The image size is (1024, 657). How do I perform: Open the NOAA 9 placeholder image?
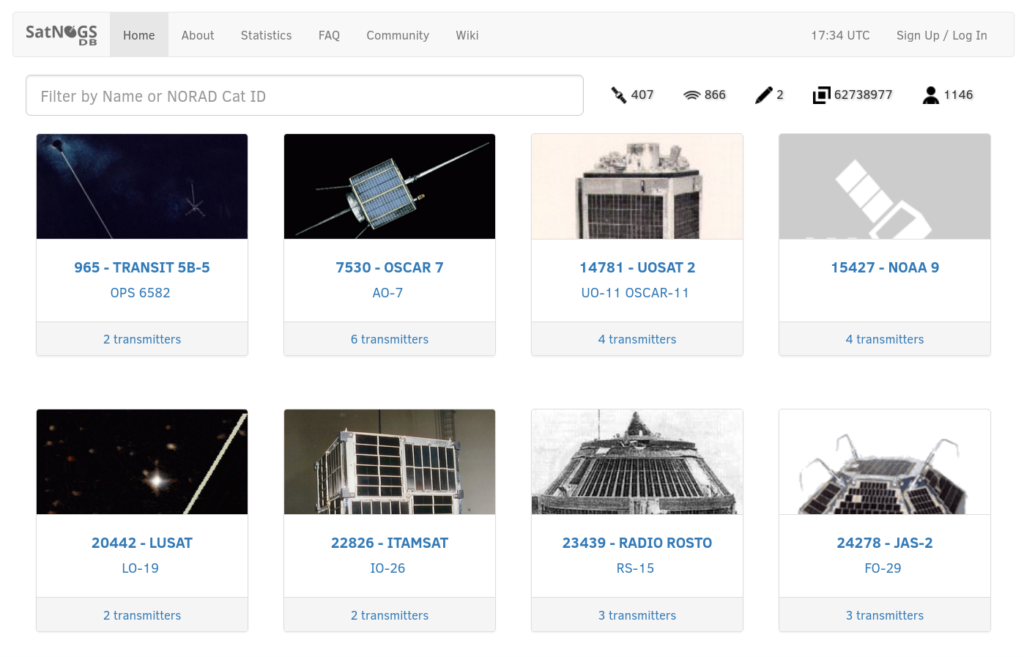point(884,187)
